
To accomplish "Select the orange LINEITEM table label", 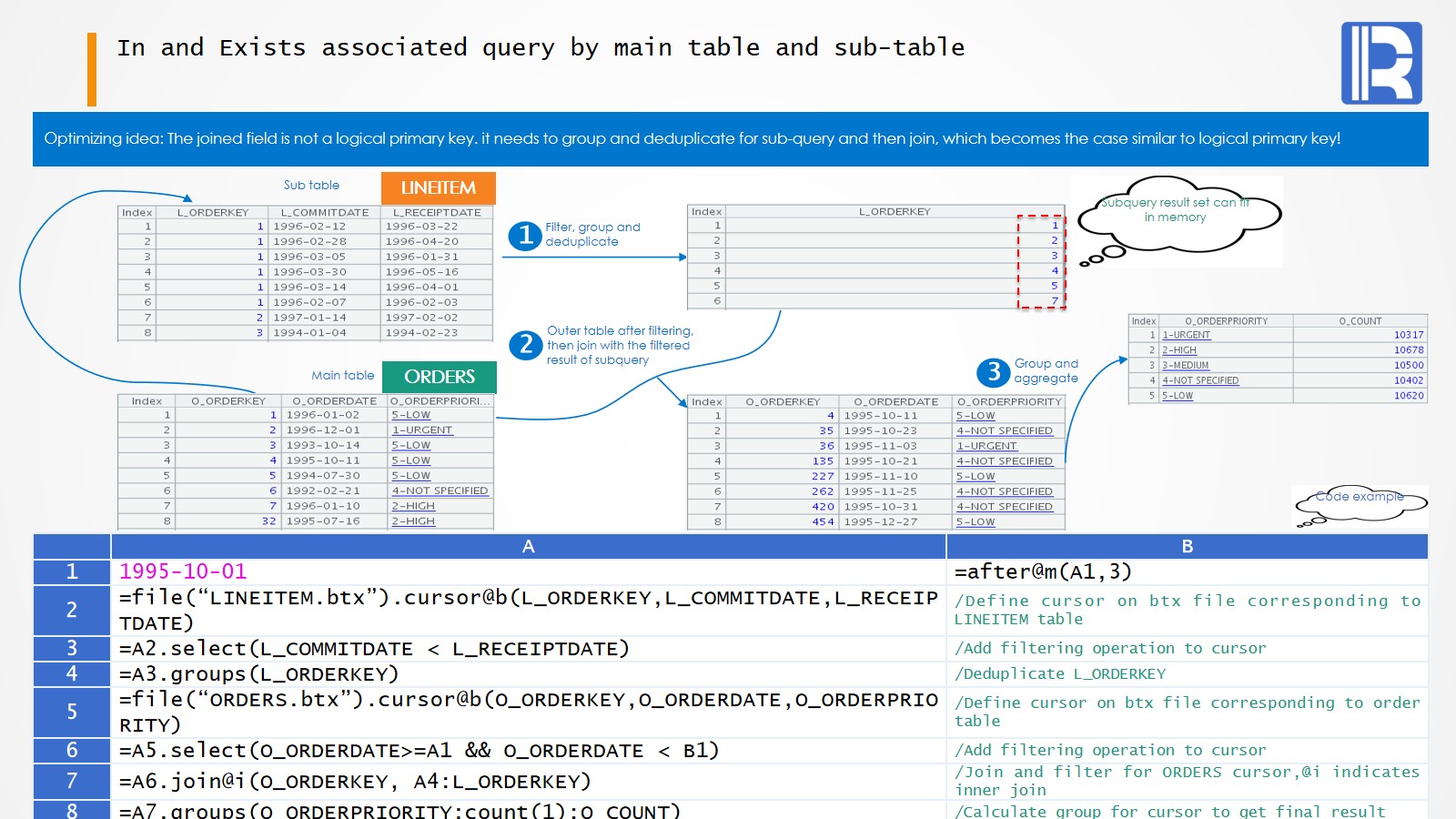I will pos(438,187).
